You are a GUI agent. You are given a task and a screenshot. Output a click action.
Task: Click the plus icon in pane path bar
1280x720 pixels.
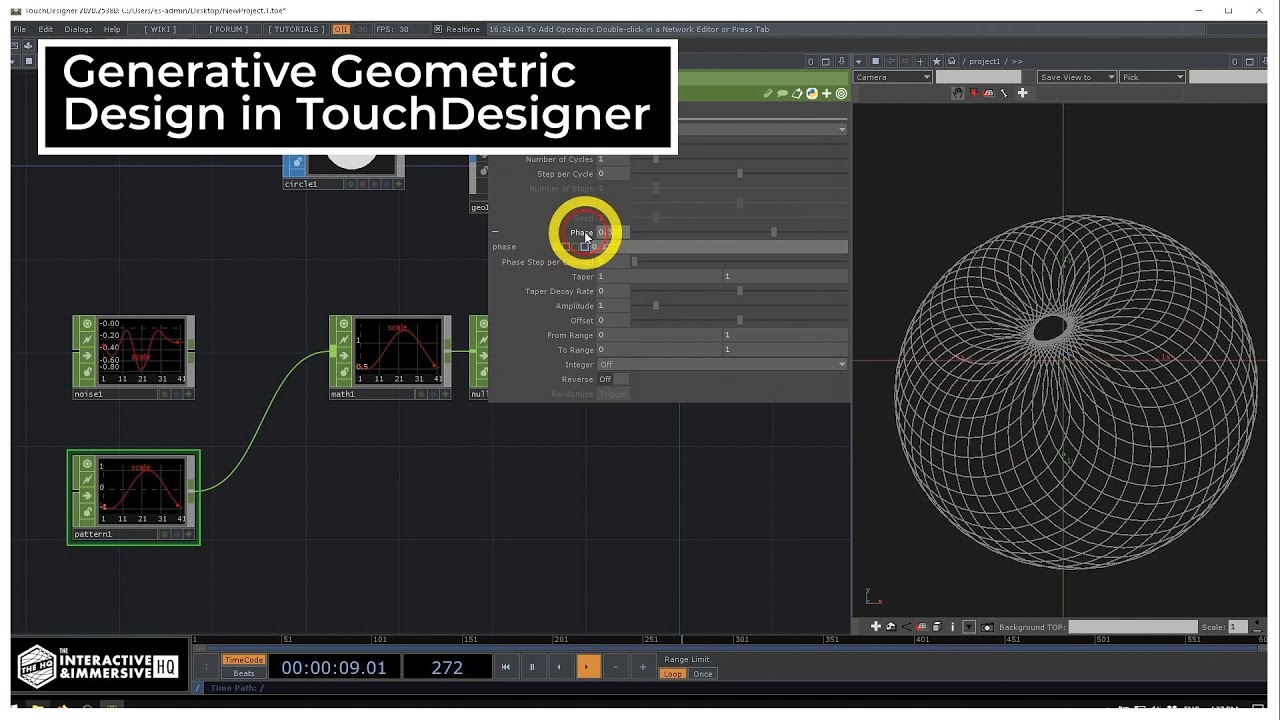coord(920,61)
